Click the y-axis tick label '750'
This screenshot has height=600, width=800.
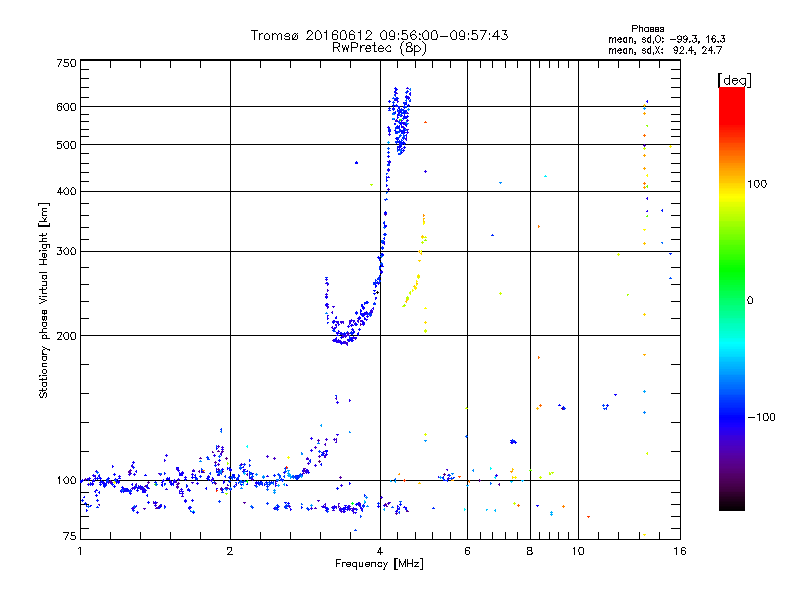66,63
